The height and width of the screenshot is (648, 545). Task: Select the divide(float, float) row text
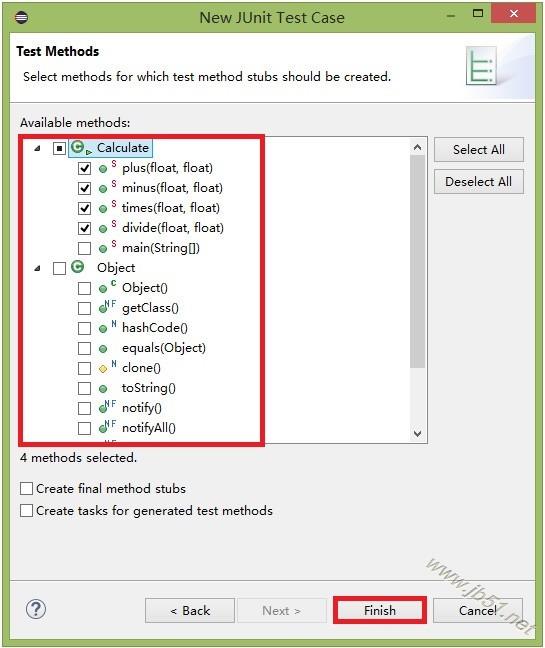(173, 228)
